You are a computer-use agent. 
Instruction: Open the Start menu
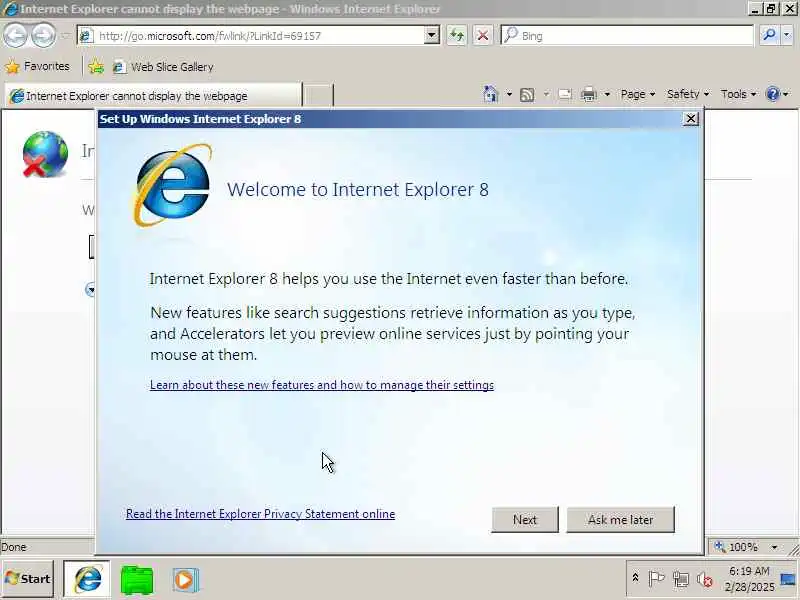28,579
